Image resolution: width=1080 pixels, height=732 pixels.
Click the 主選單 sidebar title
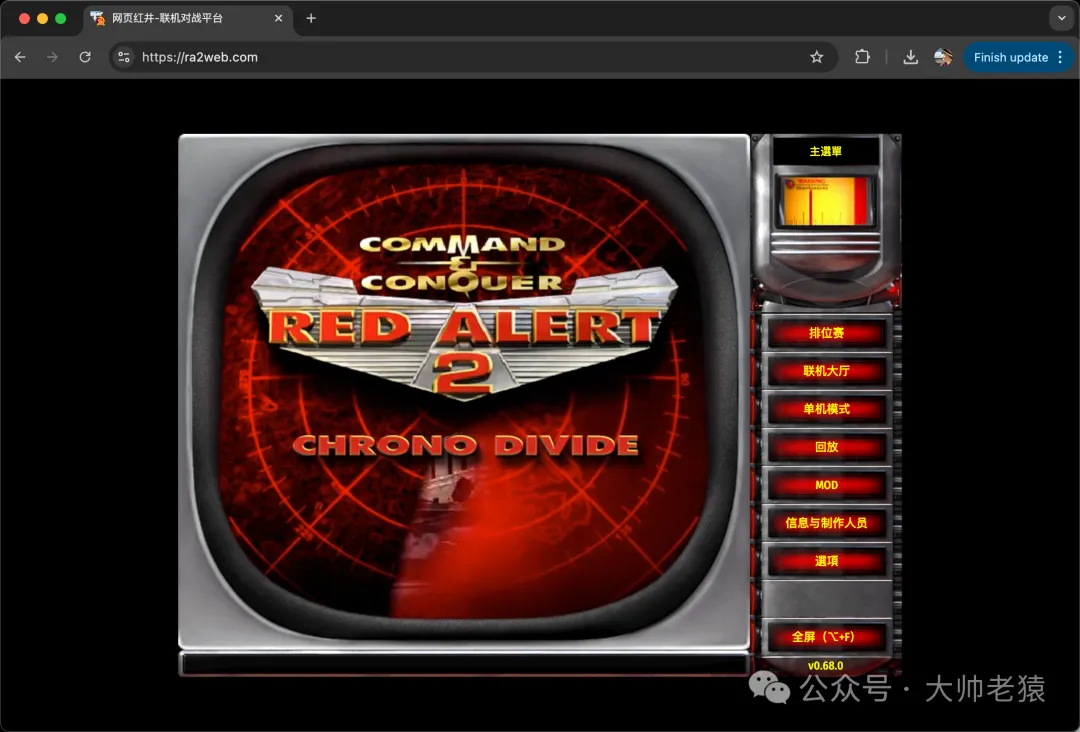825,151
